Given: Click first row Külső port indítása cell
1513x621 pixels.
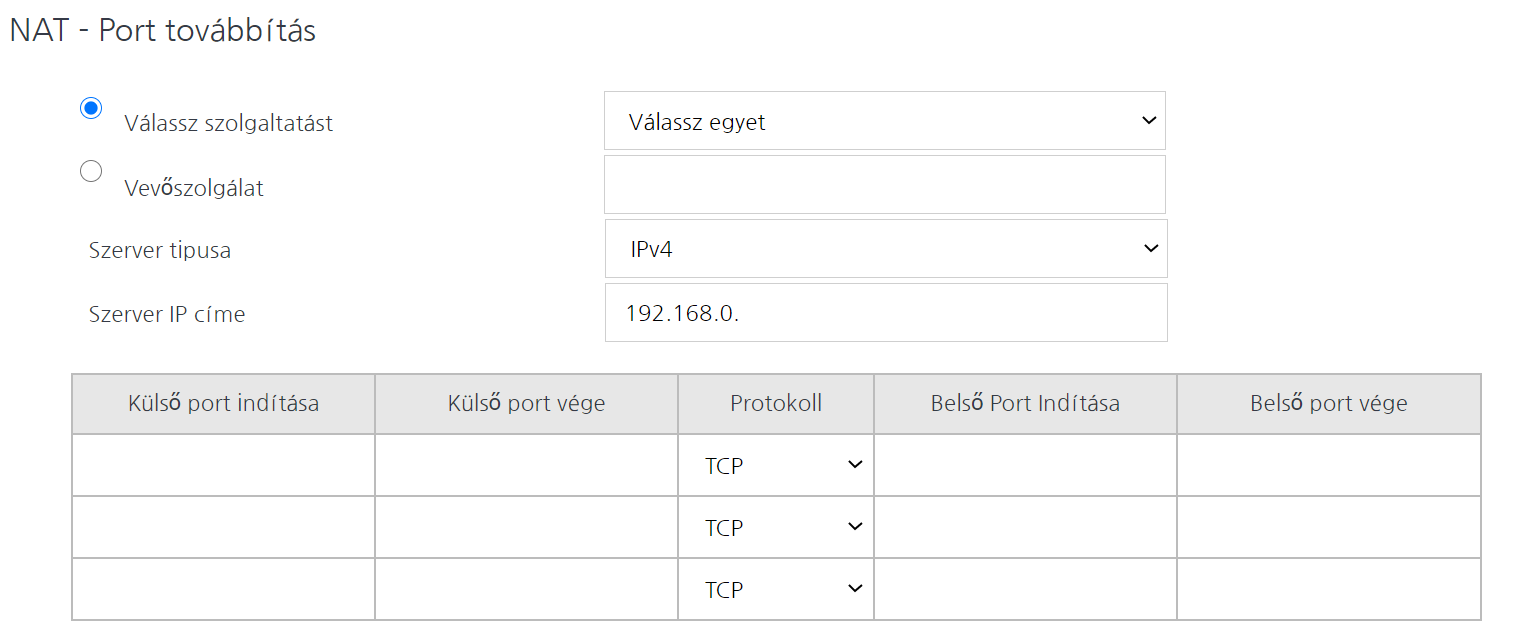Looking at the screenshot, I should point(224,465).
